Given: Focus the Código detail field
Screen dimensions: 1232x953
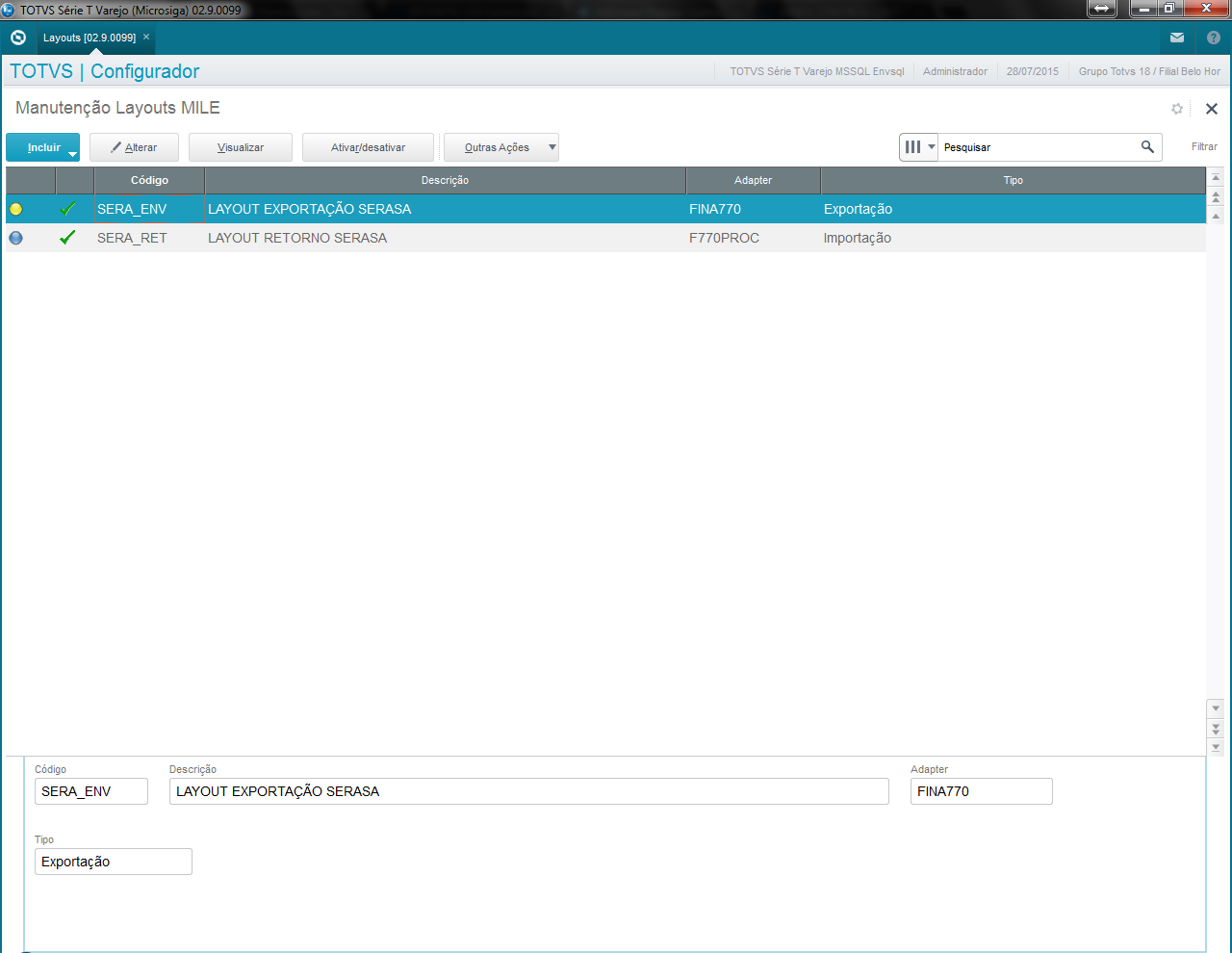Looking at the screenshot, I should [x=91, y=791].
